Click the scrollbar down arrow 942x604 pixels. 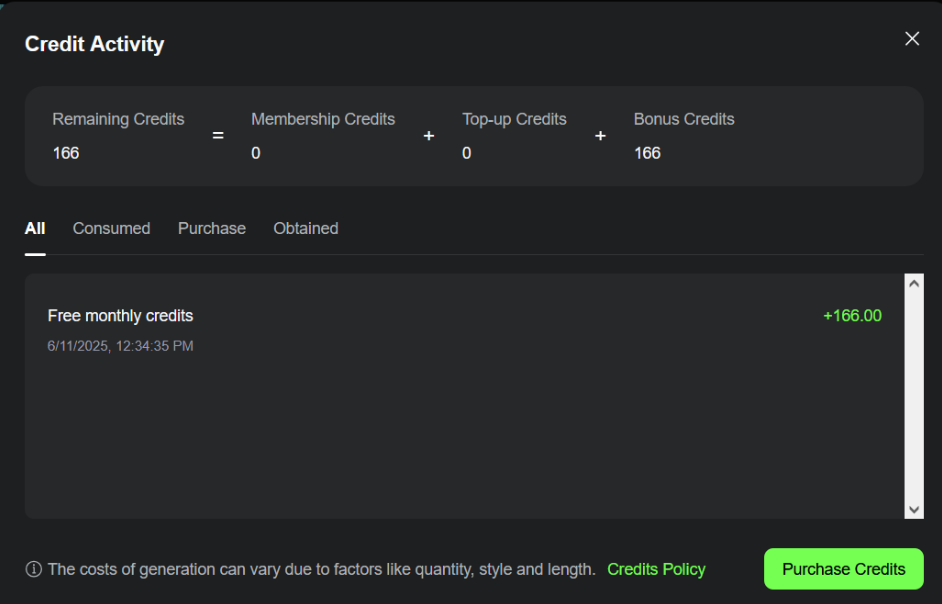tap(915, 510)
